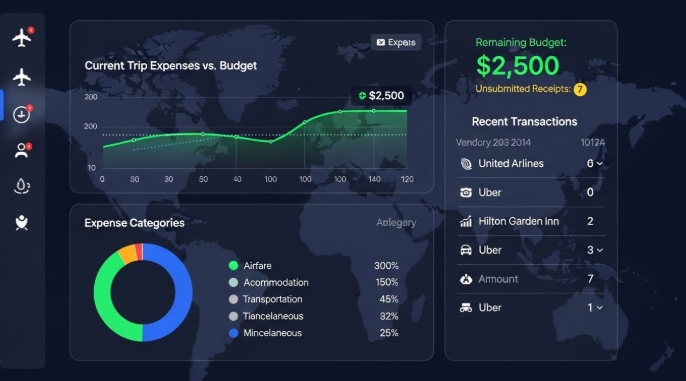Click the truck icon beside Uber with 1

tap(466, 308)
